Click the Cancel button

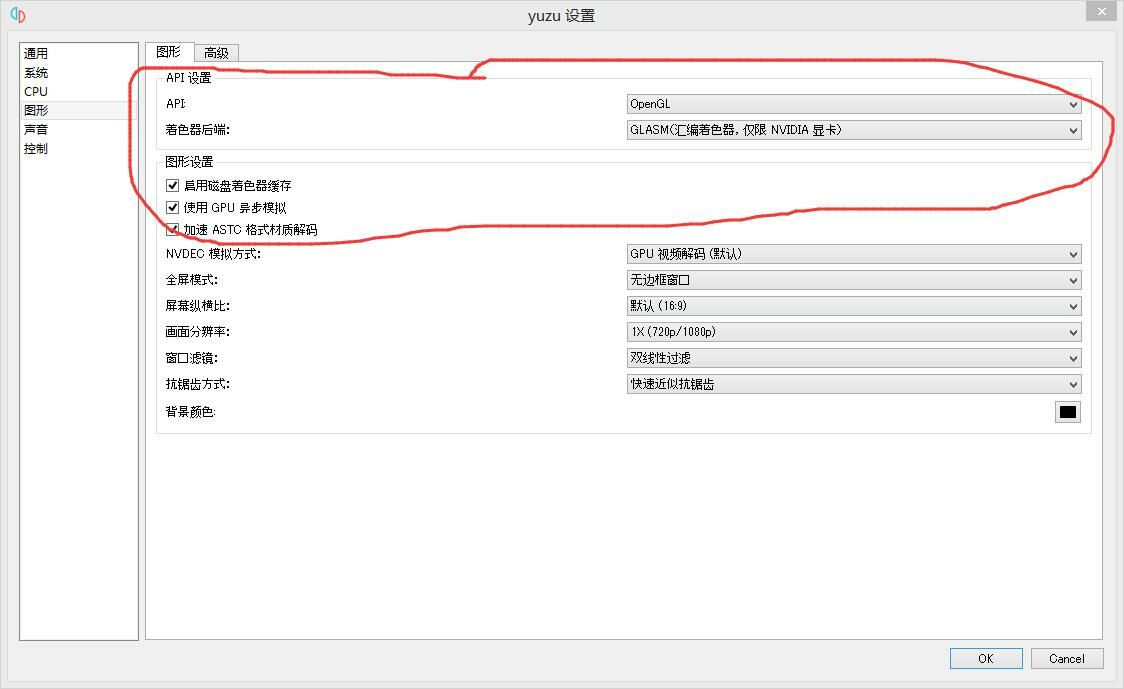[1066, 658]
